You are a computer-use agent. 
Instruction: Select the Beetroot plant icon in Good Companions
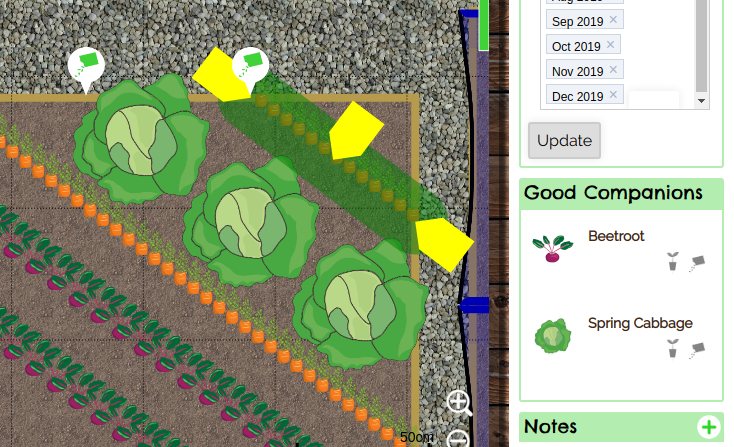[552, 248]
